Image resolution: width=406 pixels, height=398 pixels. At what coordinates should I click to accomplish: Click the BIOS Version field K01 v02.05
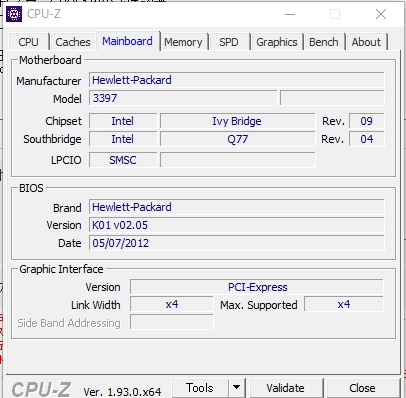[x=237, y=225]
